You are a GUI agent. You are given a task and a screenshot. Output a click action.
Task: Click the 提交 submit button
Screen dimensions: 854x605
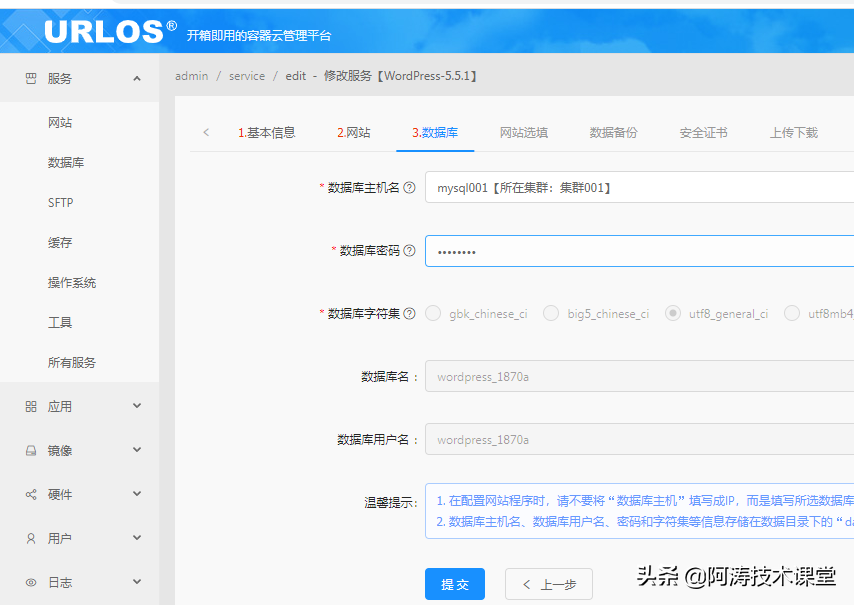coord(455,584)
